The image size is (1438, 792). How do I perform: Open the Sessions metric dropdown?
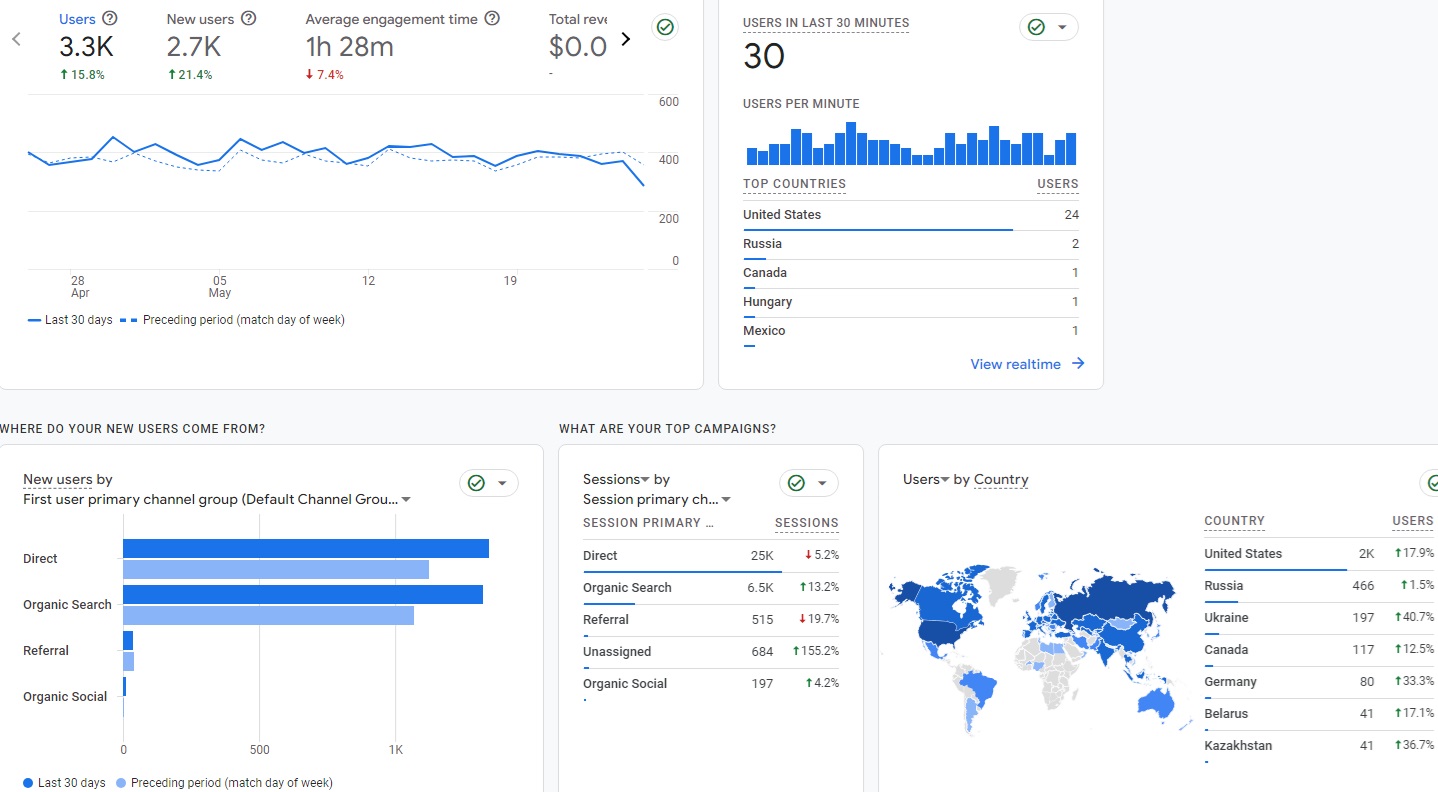pyautogui.click(x=616, y=479)
